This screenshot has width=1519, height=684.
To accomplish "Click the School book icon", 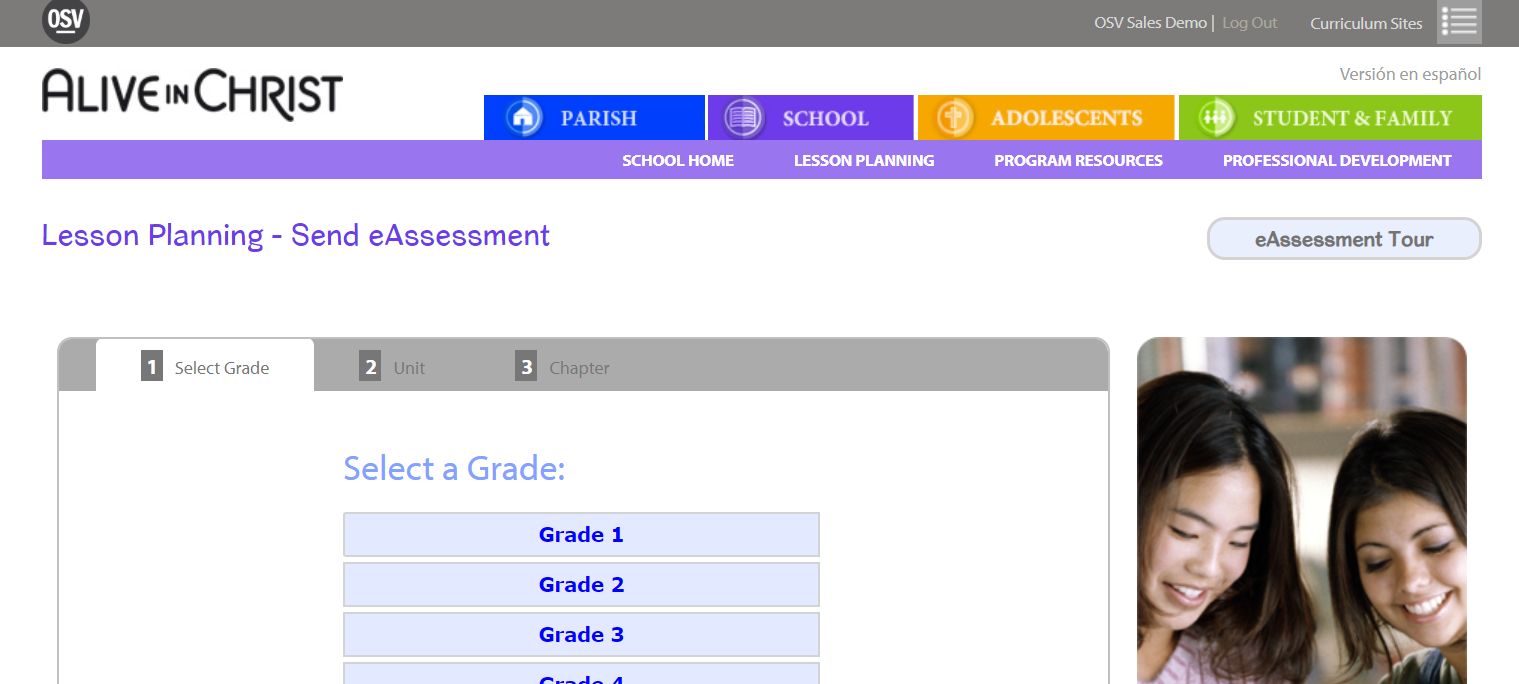I will pos(744,118).
